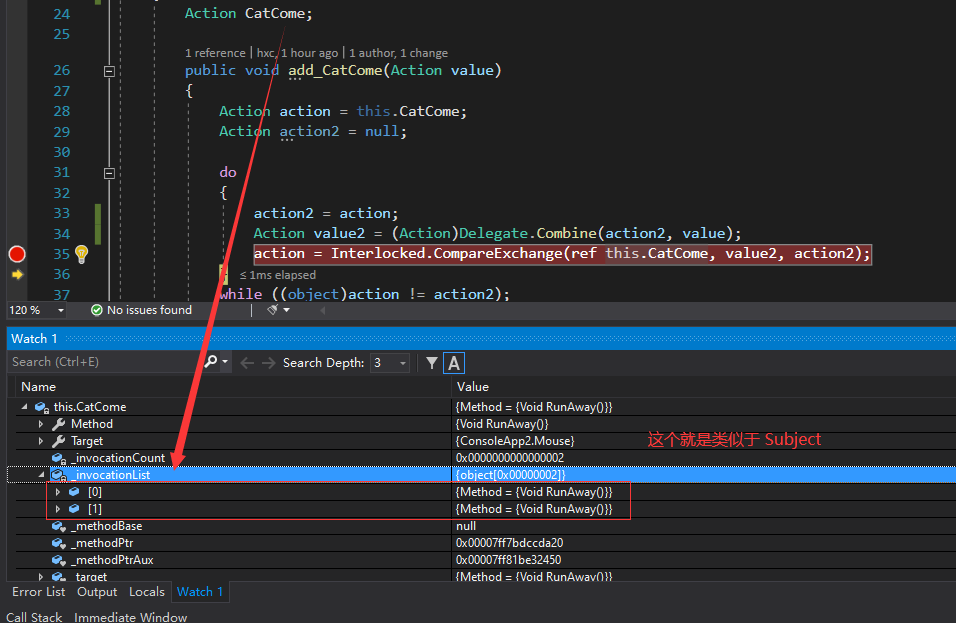Viewport: 956px width, 623px height.
Task: Expand the [0] invocation list entry
Action: click(x=58, y=492)
